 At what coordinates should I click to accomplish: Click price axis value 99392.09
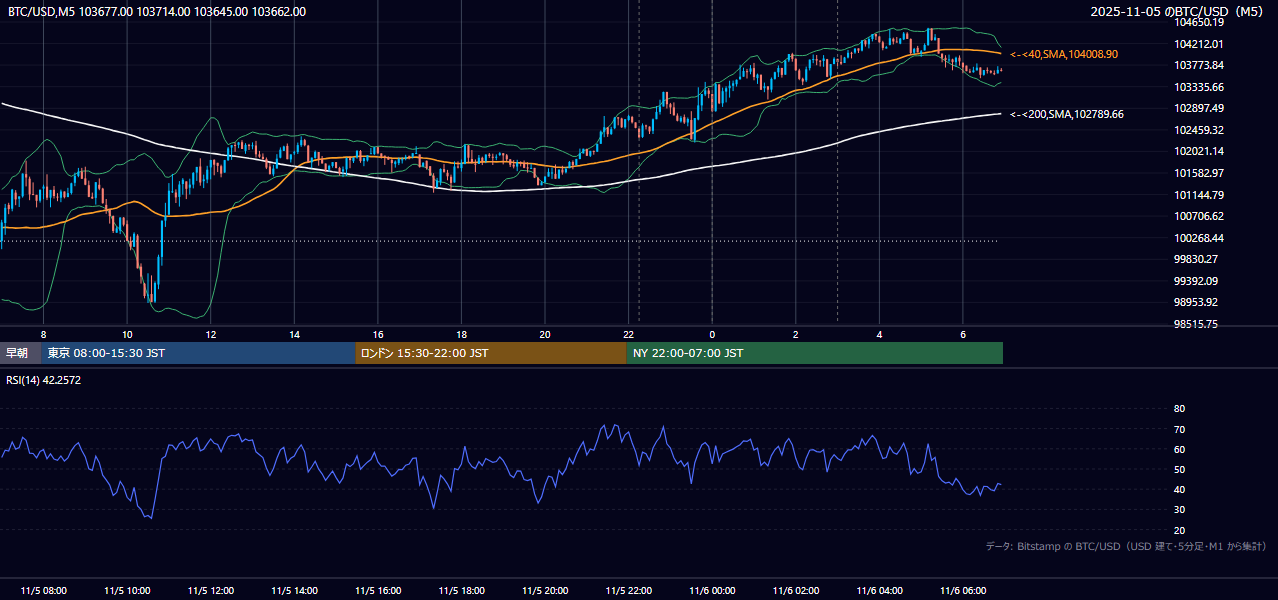[1195, 281]
